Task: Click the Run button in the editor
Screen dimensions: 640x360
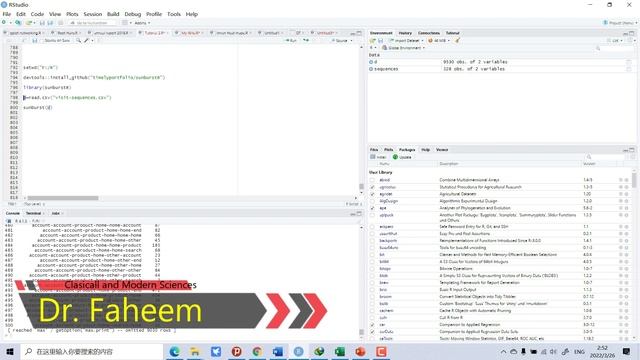Action: point(291,40)
